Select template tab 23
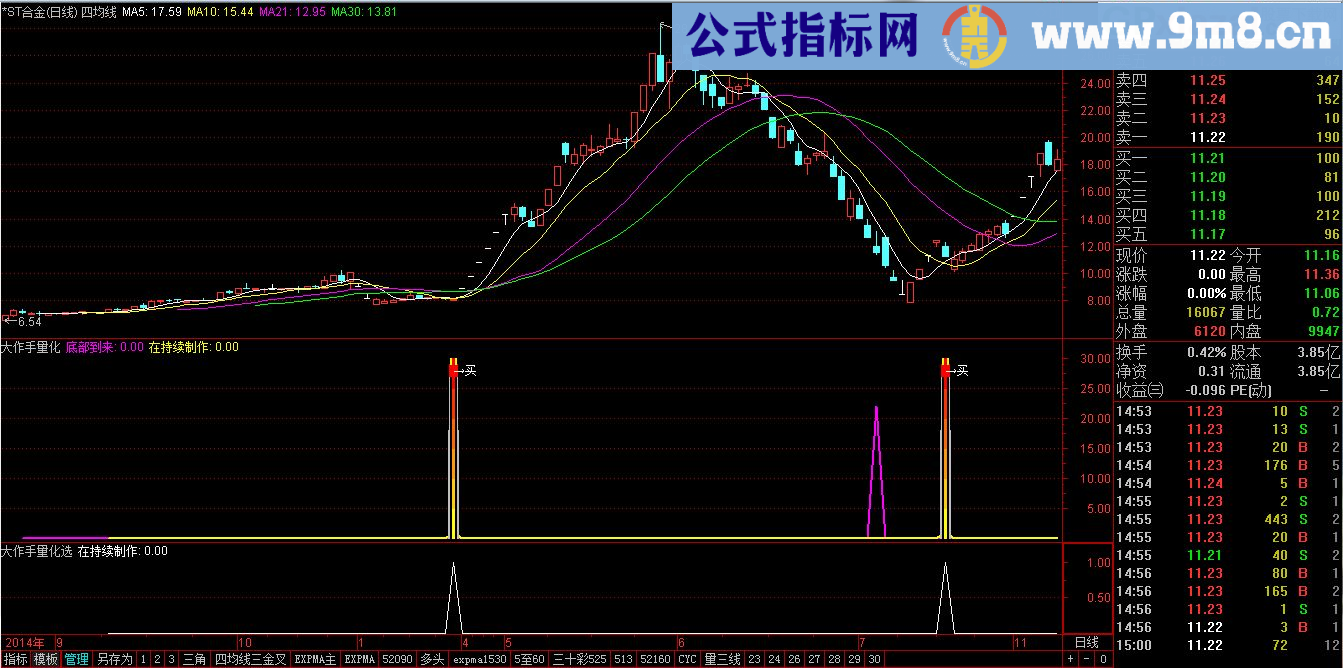 [x=754, y=660]
